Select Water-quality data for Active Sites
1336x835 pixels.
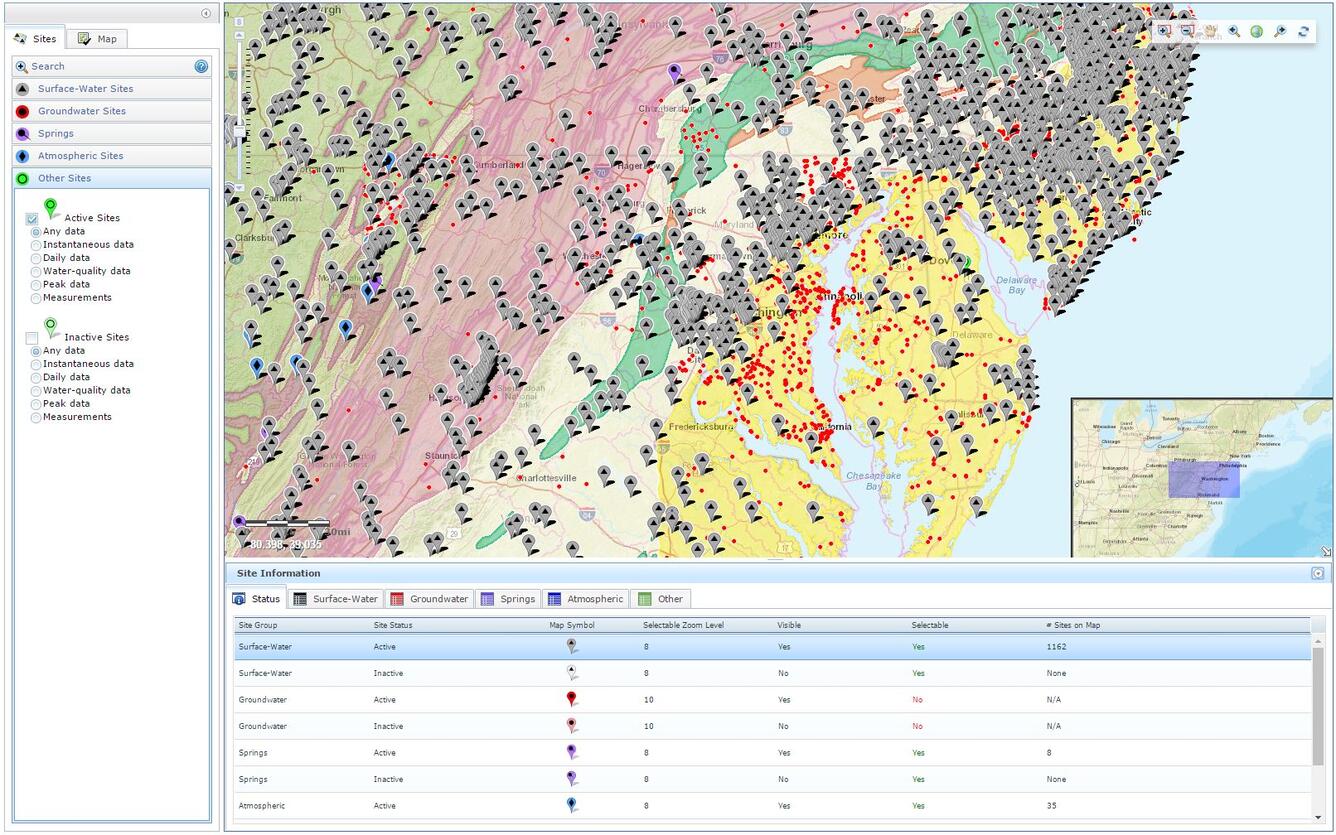click(35, 271)
